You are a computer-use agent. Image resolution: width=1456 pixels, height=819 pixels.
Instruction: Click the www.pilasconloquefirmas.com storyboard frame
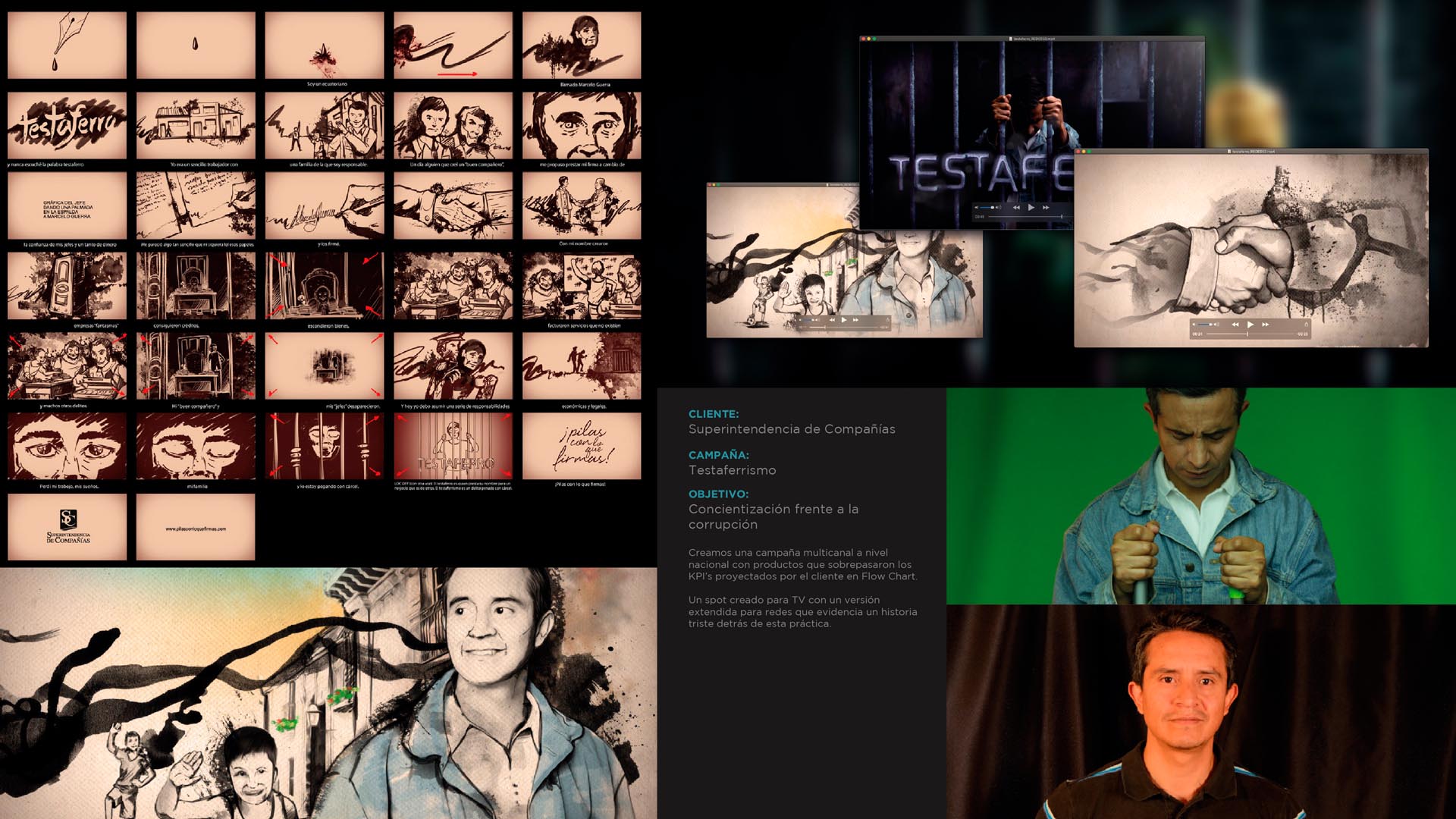point(196,527)
